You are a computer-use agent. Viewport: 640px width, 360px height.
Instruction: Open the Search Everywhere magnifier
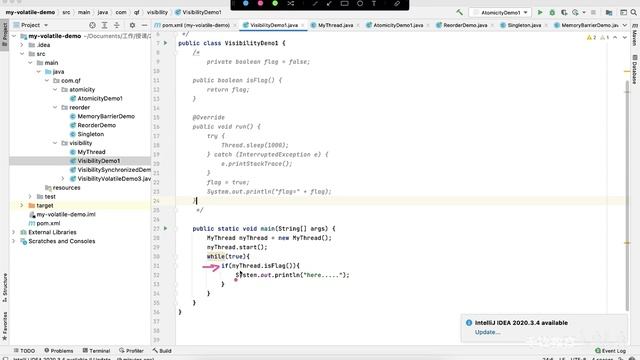click(634, 13)
